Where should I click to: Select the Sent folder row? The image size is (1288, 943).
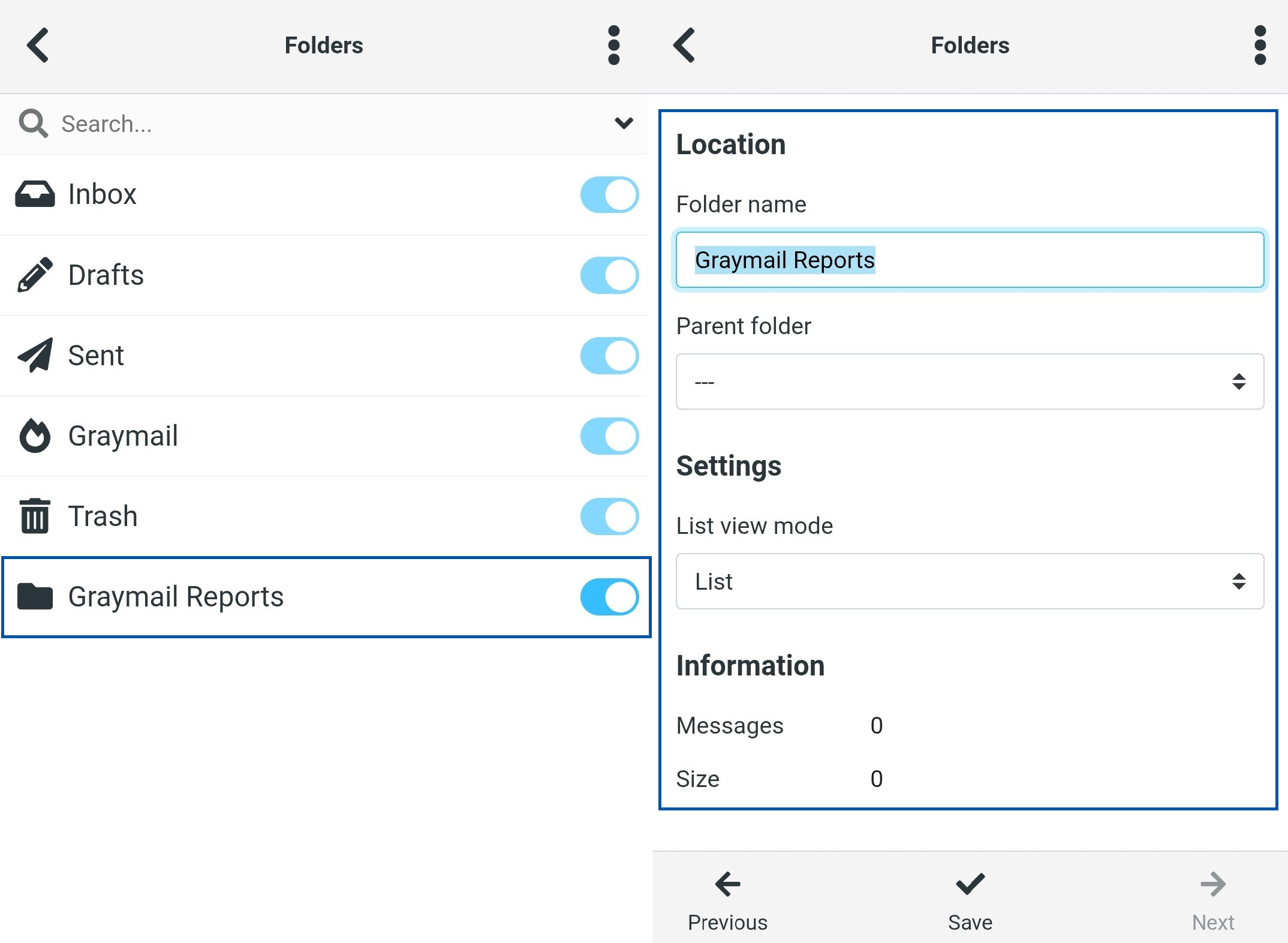click(x=324, y=355)
